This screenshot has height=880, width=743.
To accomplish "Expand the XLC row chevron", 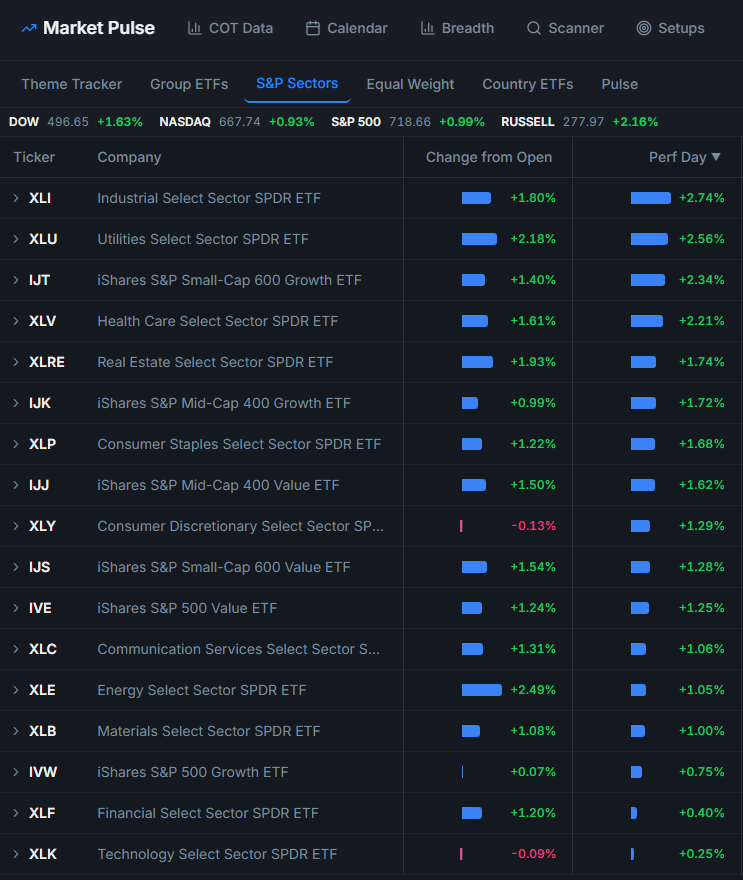I will (x=16, y=649).
